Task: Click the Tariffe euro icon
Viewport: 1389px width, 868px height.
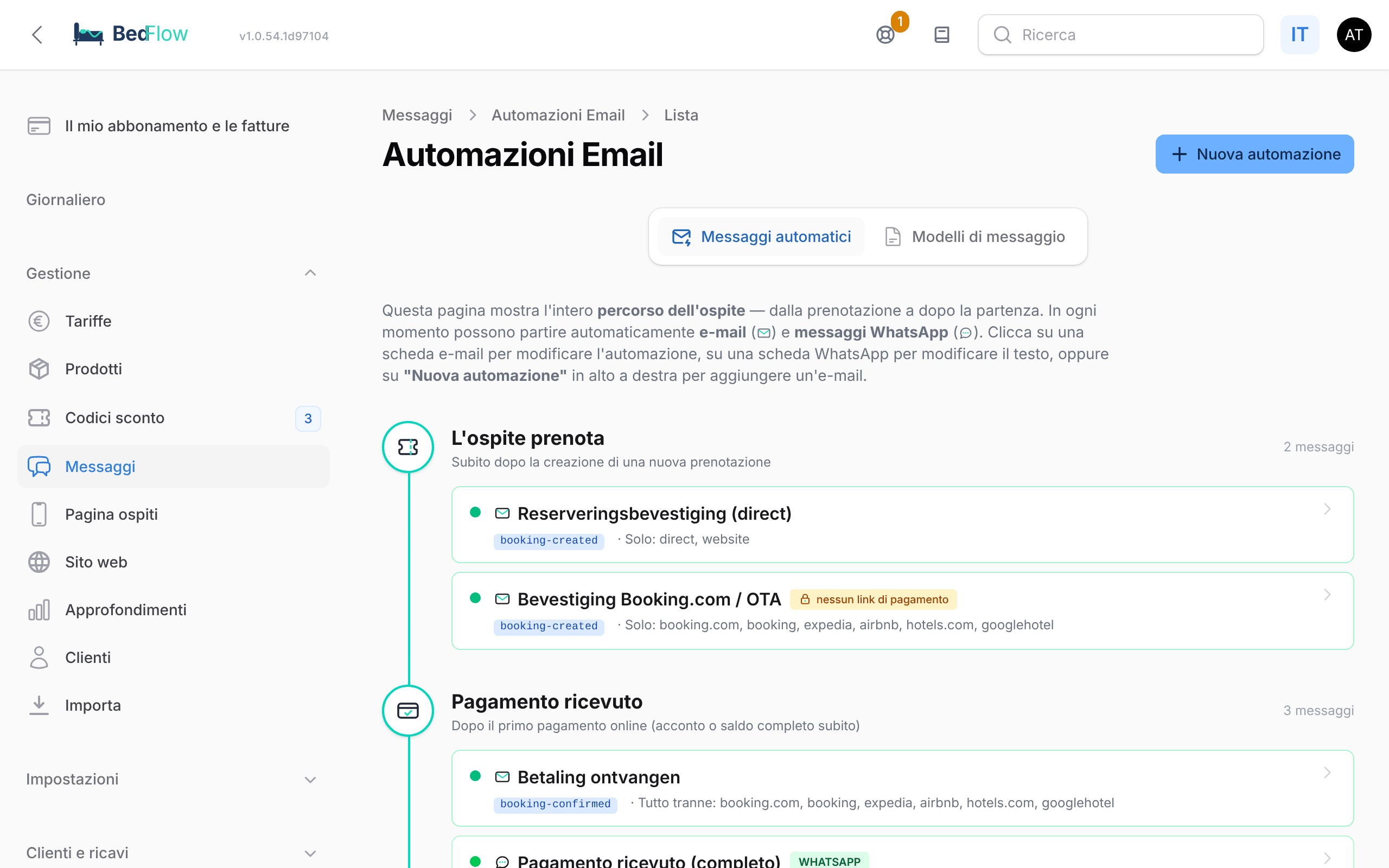Action: coord(39,321)
